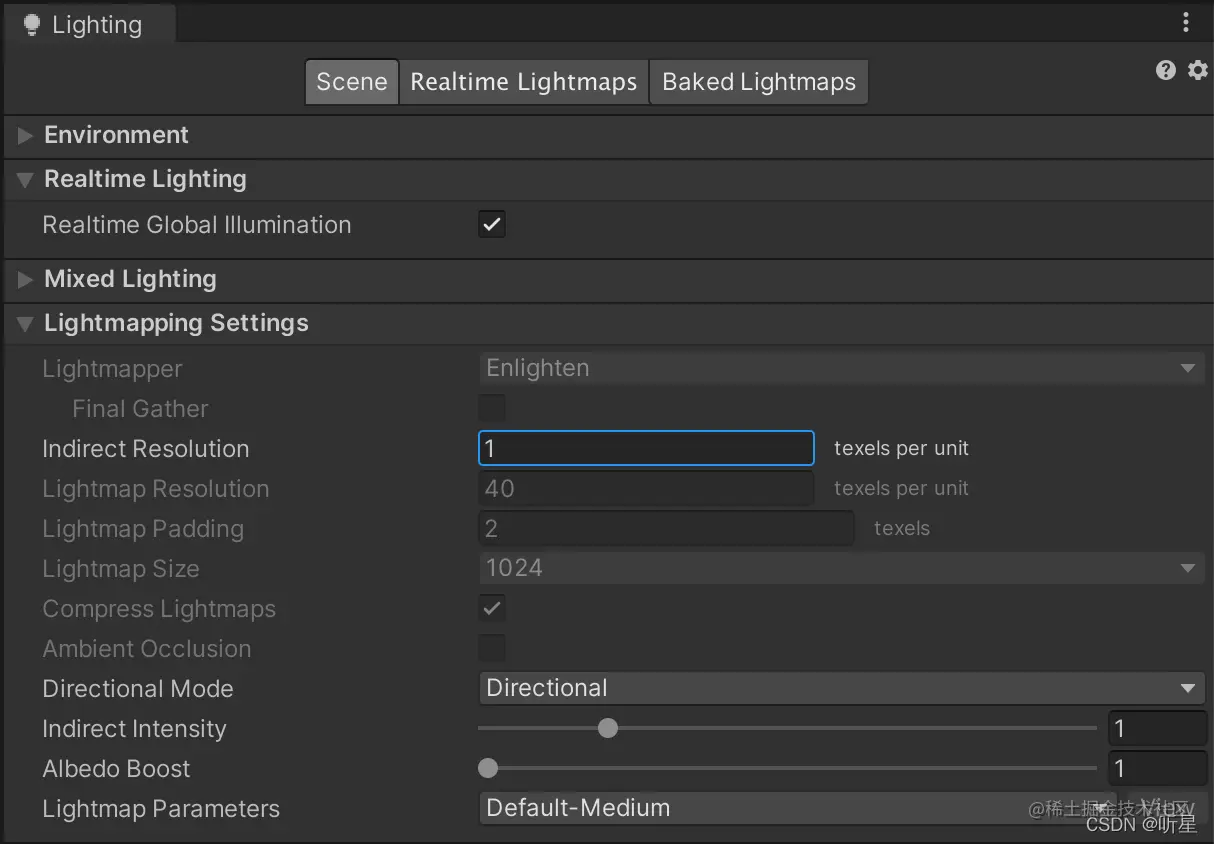Click the lightbulb icon on Lighting tab

[32, 25]
